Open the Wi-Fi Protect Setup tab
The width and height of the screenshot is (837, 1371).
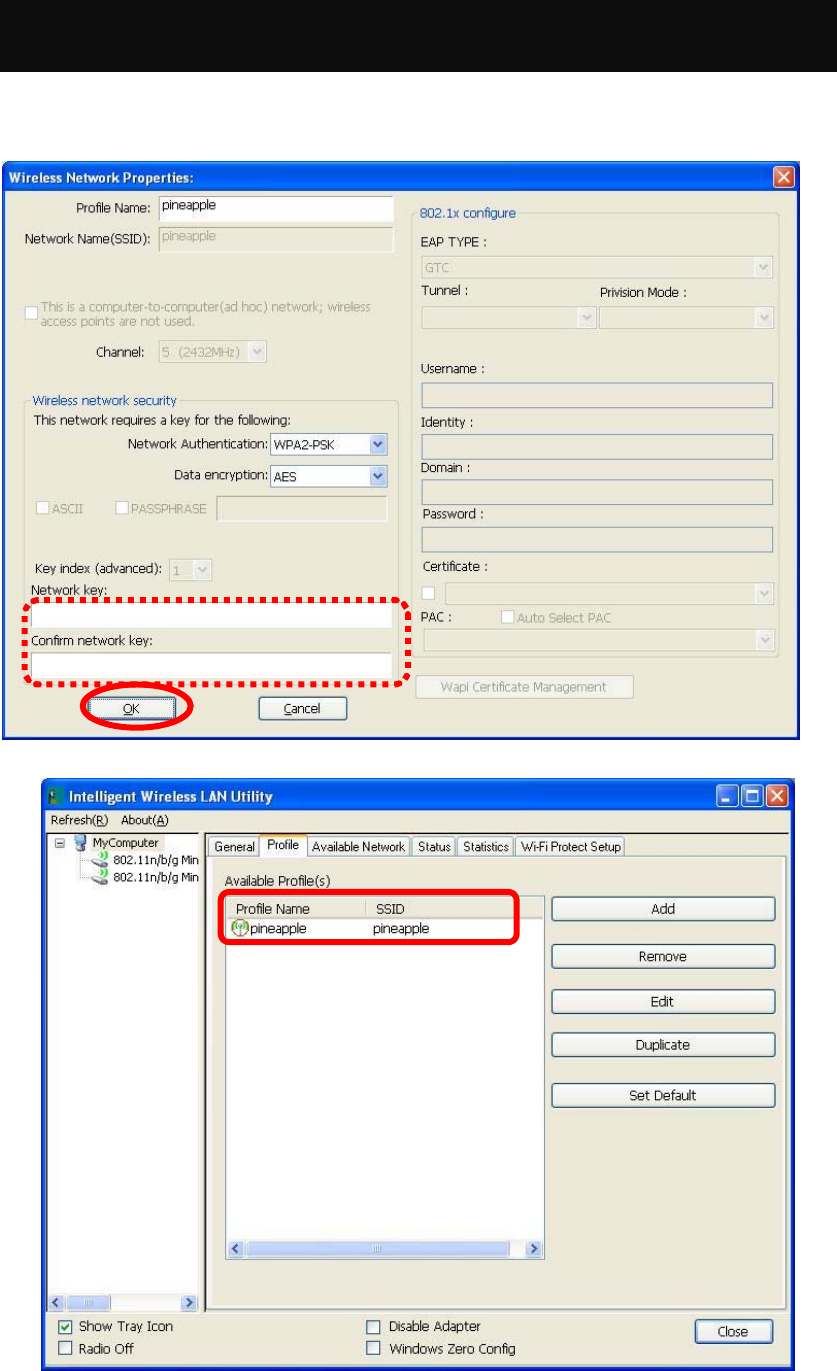coord(570,847)
